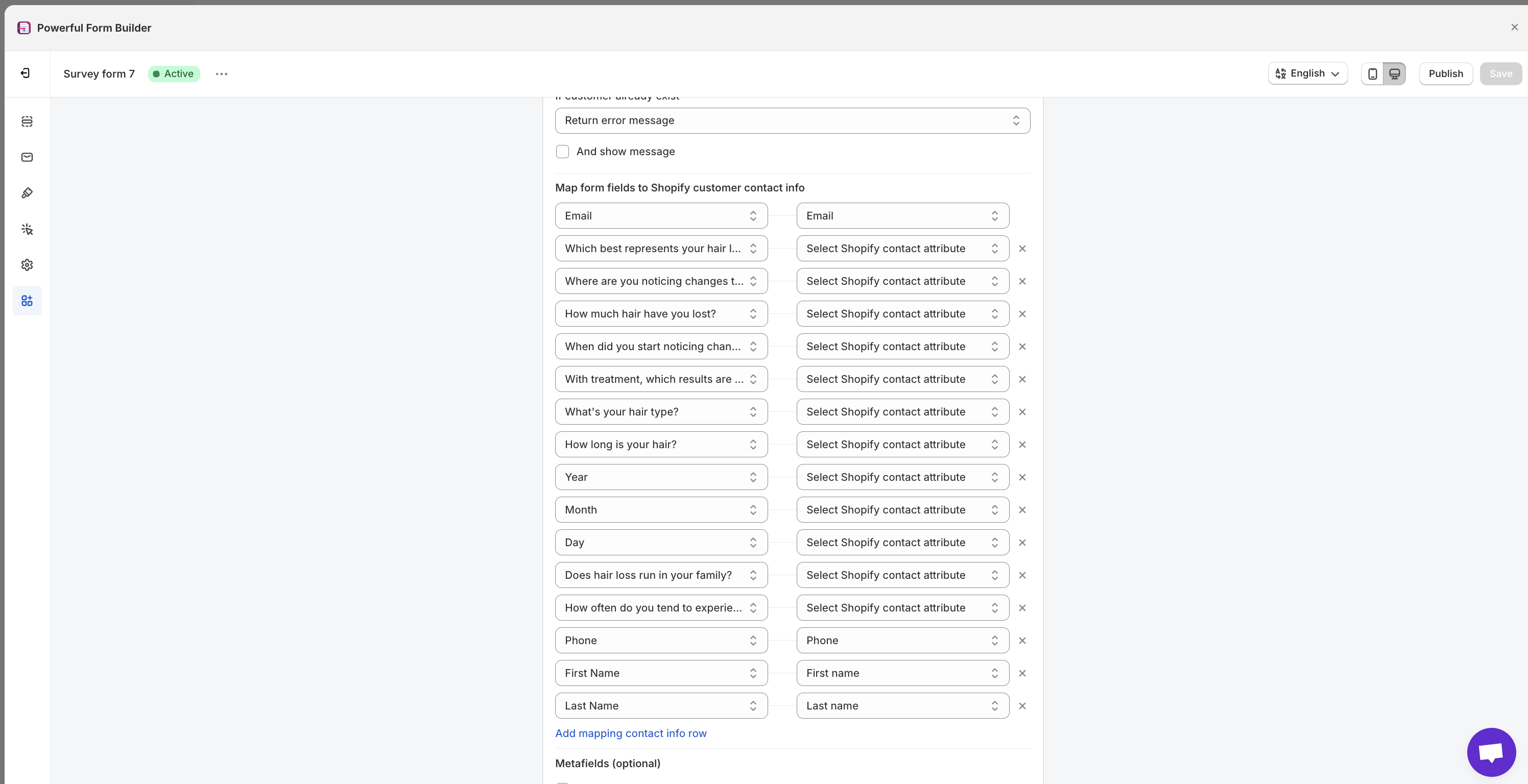Image resolution: width=1528 pixels, height=784 pixels.
Task: Open the English language selector
Action: 1307,73
